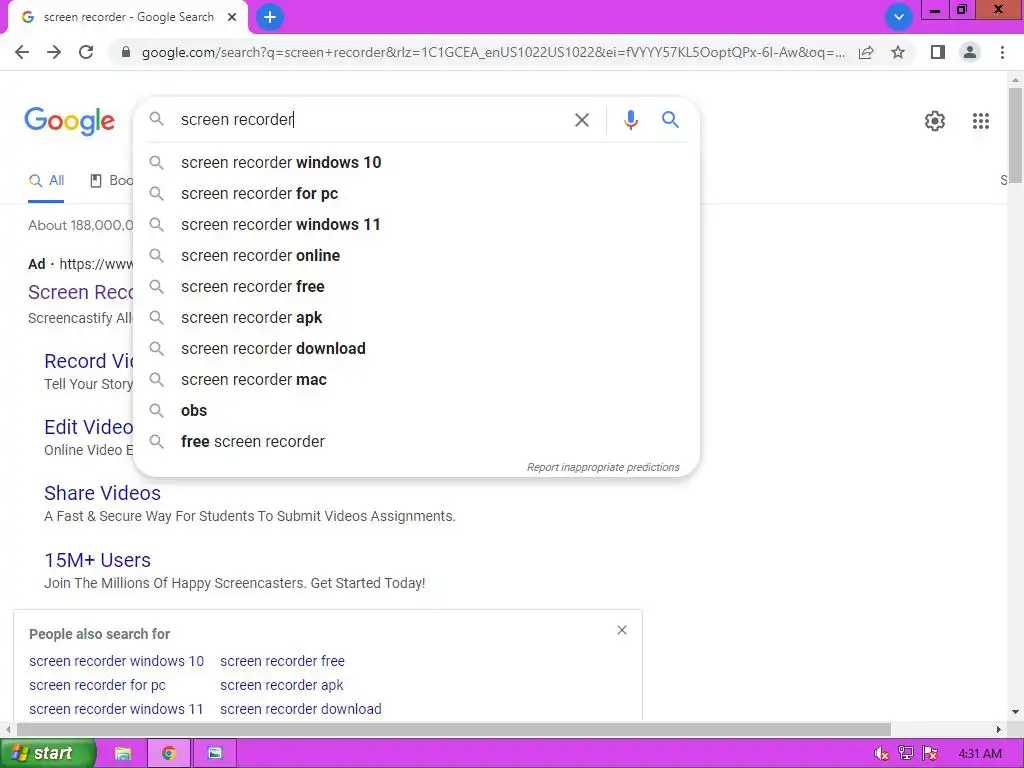The width and height of the screenshot is (1024, 768).
Task: Start voice search with the microphone
Action: pos(631,120)
